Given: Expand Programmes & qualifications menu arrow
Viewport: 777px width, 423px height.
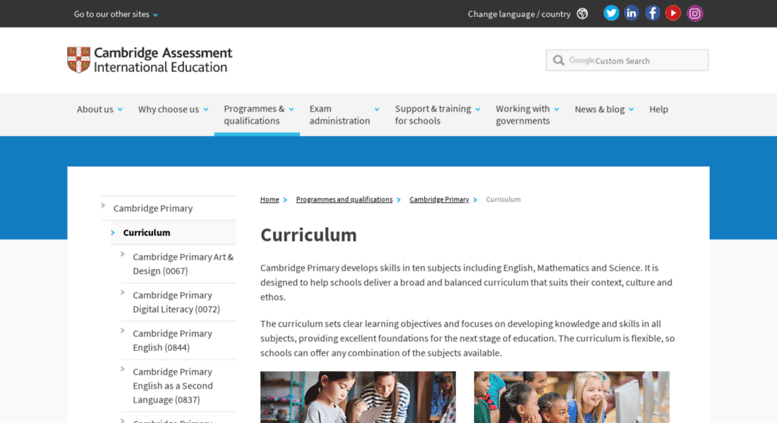Looking at the screenshot, I should pyautogui.click(x=291, y=109).
